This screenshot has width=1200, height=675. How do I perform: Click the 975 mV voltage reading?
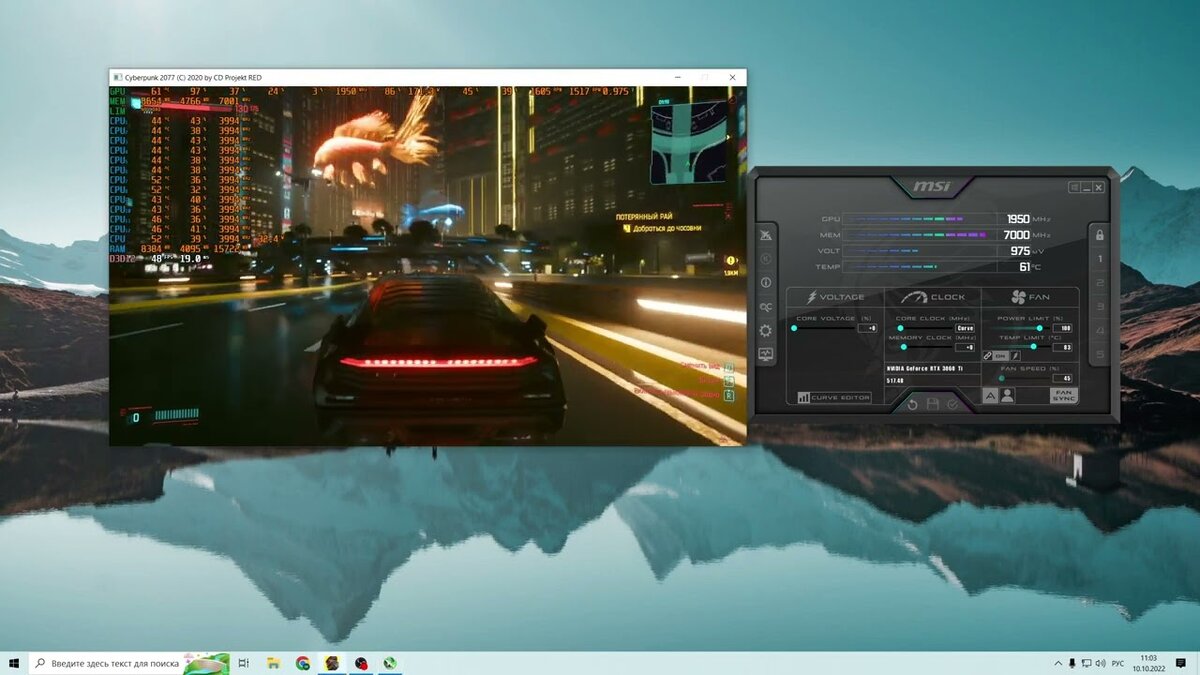pos(1020,251)
